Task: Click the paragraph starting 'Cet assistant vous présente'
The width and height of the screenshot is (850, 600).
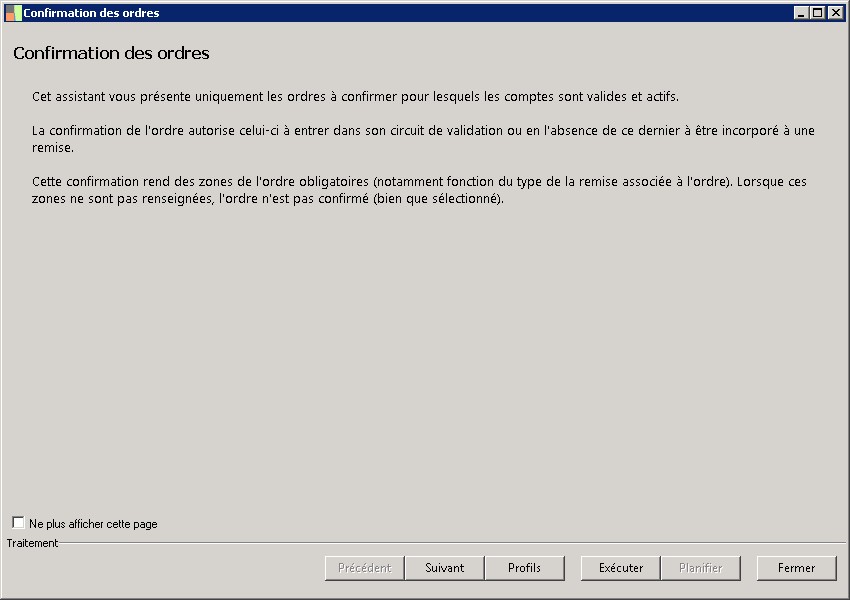Action: pos(355,96)
